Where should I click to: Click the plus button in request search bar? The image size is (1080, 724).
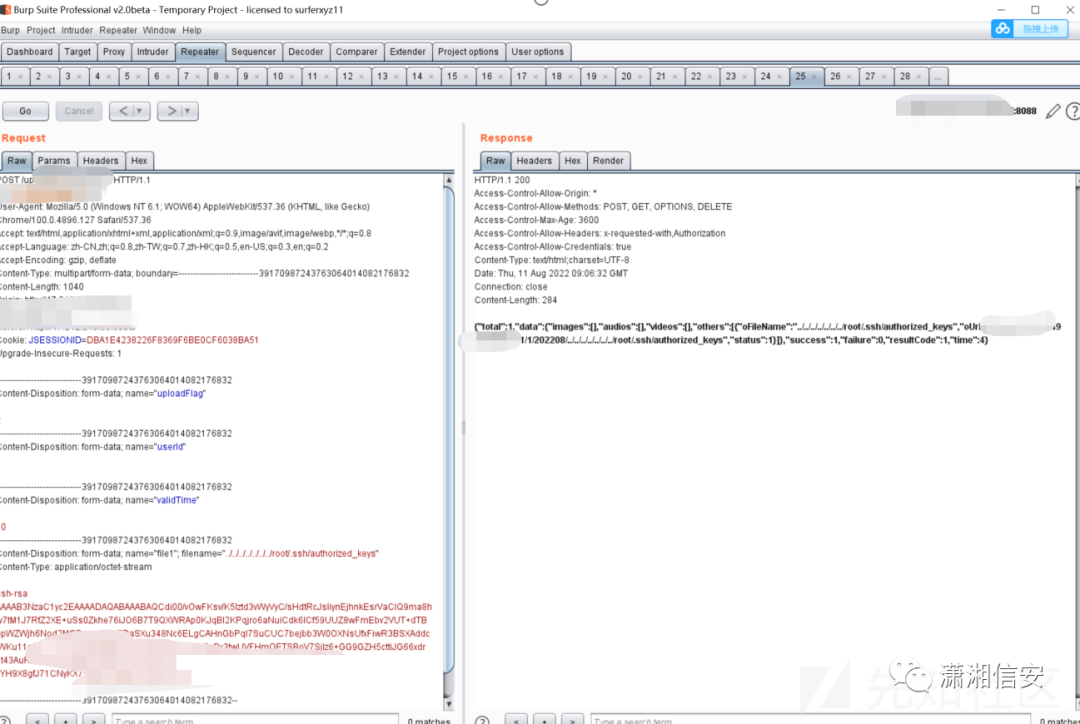[x=65, y=720]
